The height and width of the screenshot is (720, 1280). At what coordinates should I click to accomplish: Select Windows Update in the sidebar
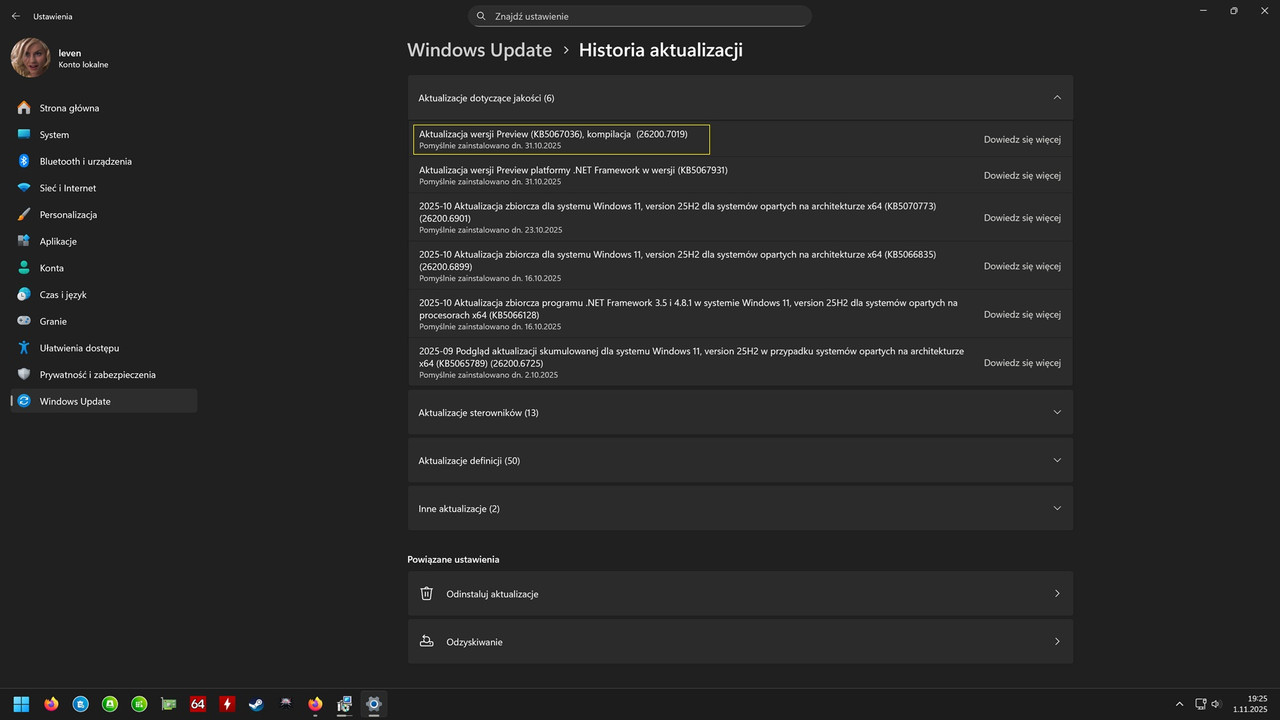click(x=104, y=401)
